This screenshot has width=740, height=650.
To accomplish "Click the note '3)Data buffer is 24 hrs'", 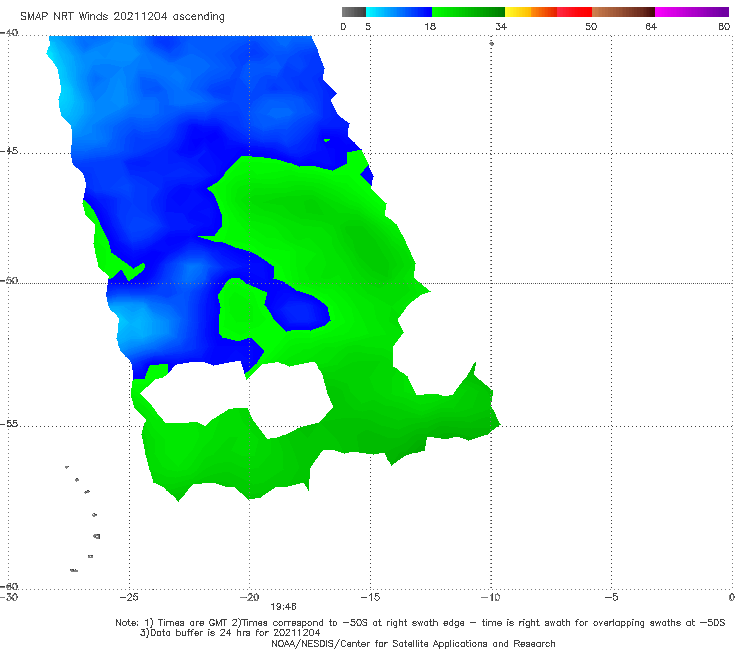I will (x=230, y=633).
